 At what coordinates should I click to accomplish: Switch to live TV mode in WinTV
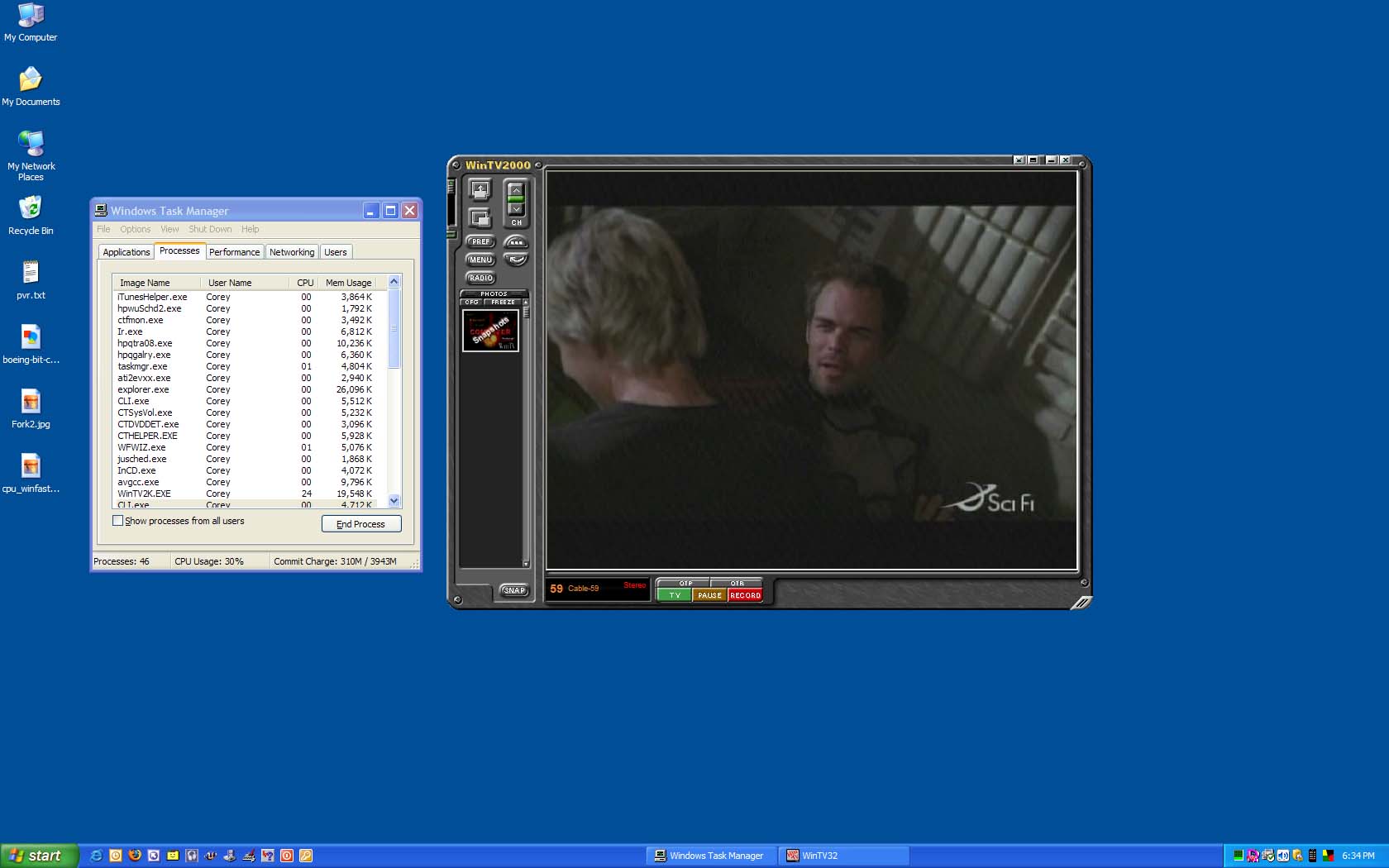(675, 595)
